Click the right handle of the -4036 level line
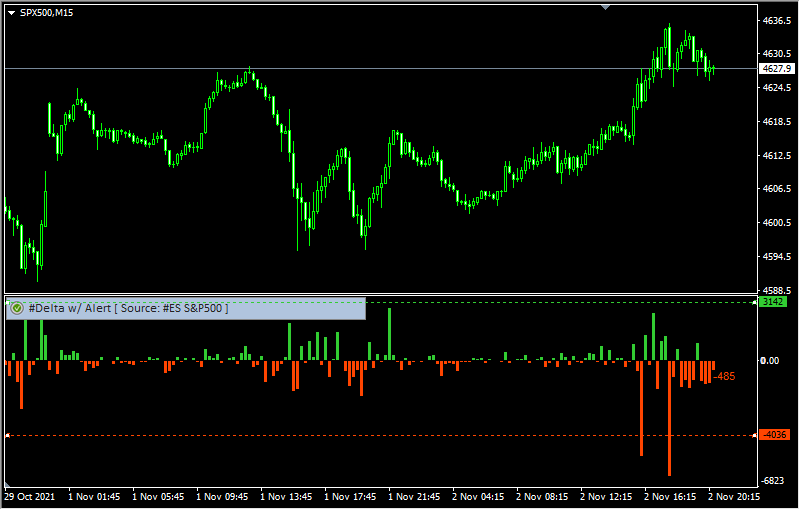 (x=753, y=435)
